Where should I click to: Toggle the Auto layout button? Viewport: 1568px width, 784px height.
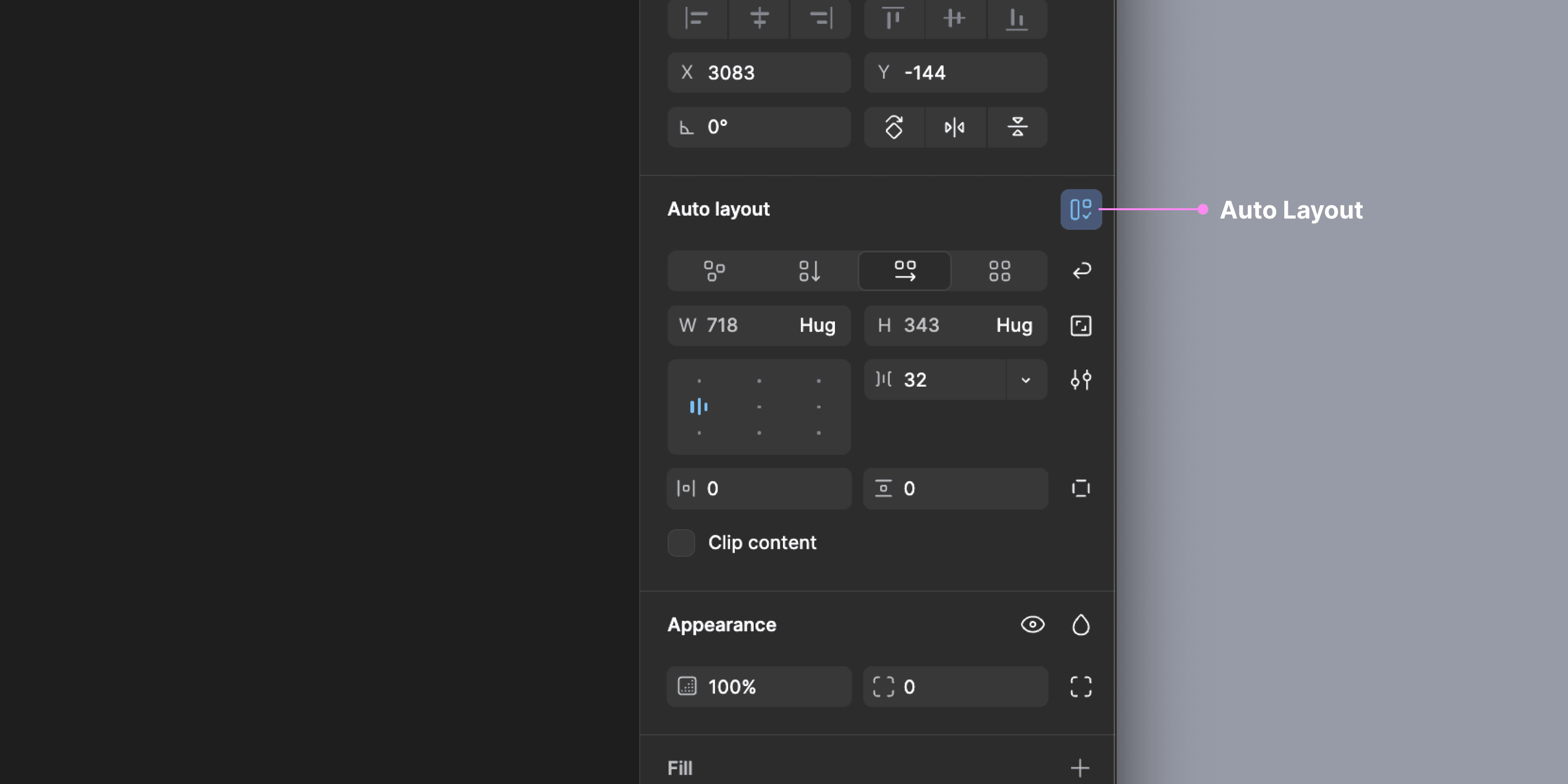pyautogui.click(x=1080, y=209)
